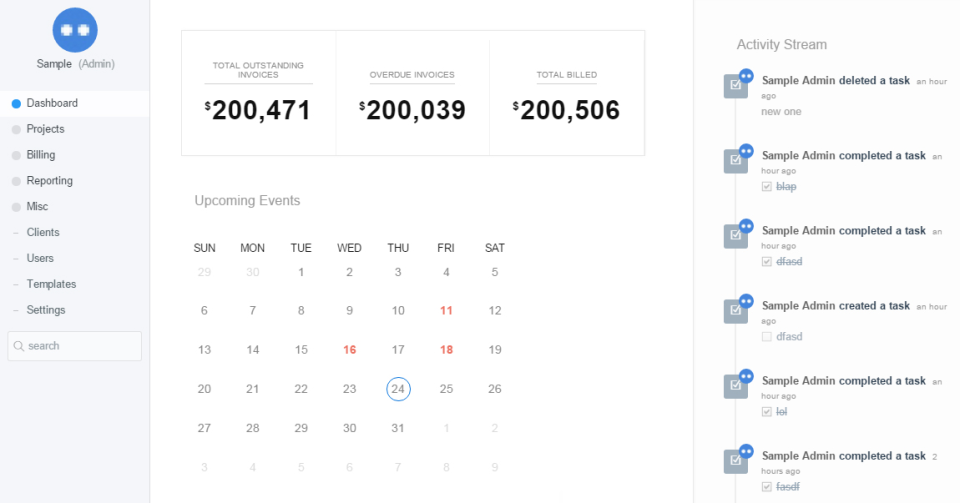Uncheck the 'blap' task checkbox
The width and height of the screenshot is (960, 503).
coord(767,187)
